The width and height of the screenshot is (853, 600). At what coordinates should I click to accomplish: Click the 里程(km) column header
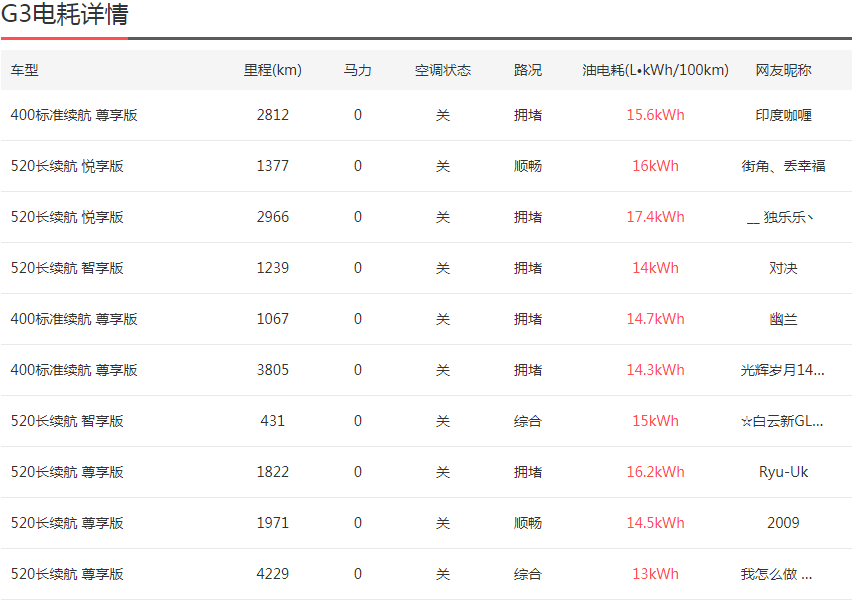272,70
